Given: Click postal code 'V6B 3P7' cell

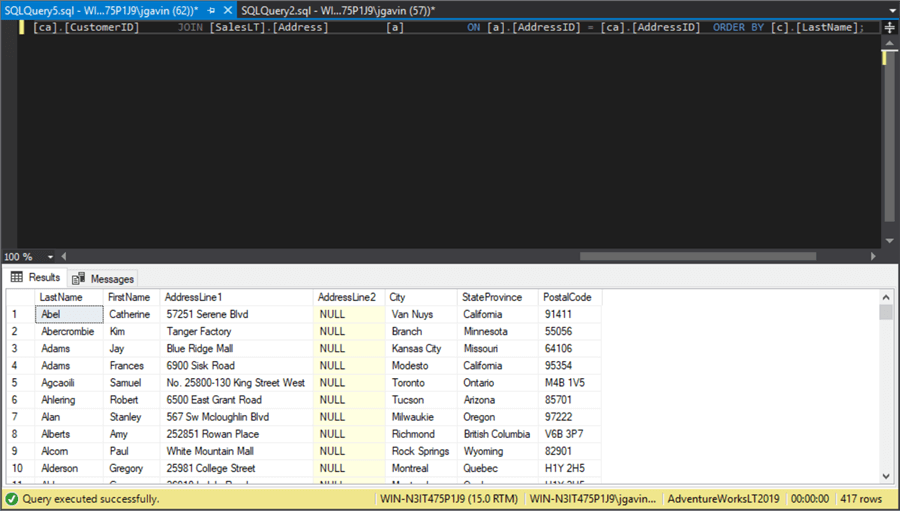Looking at the screenshot, I should click(569, 434).
